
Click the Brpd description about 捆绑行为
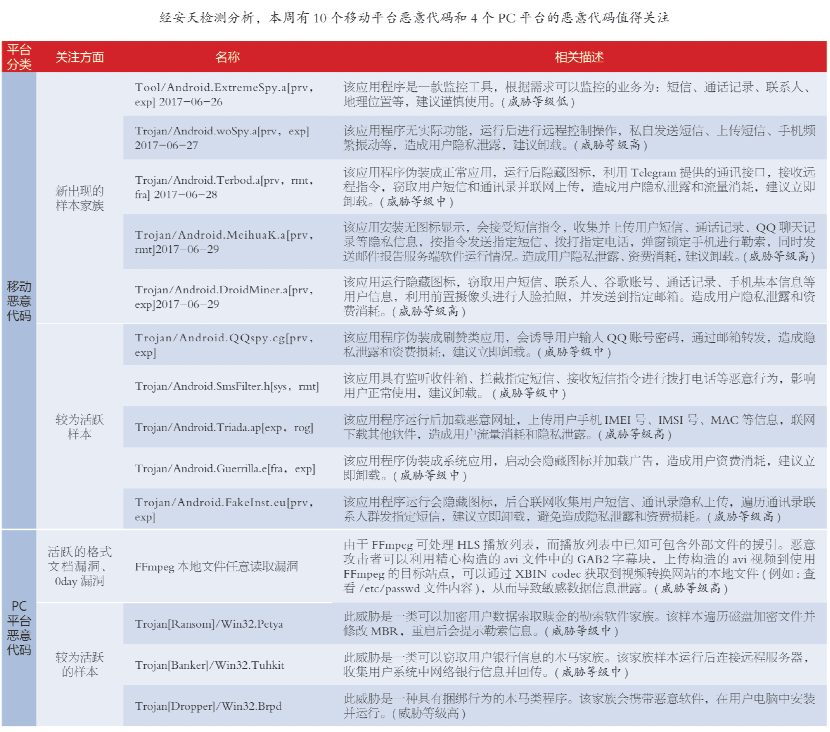(x=579, y=706)
